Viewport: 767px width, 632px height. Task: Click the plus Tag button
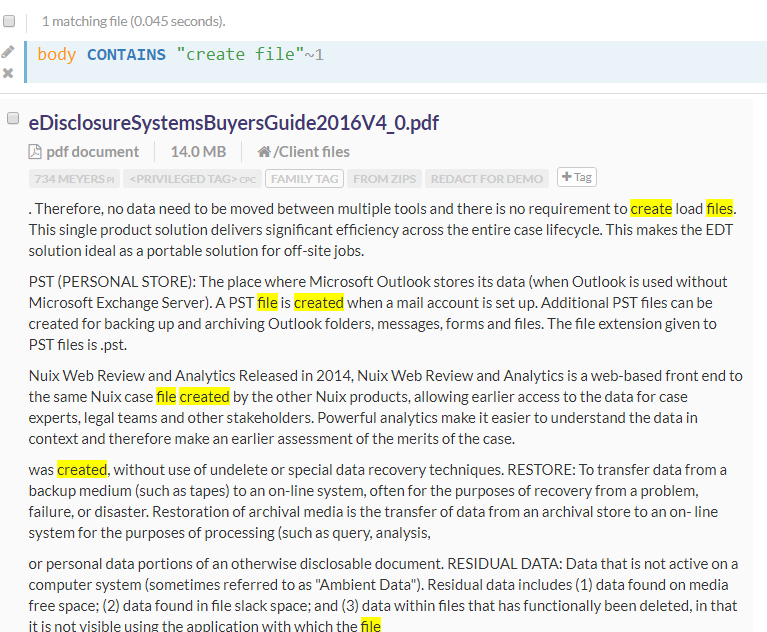(576, 177)
